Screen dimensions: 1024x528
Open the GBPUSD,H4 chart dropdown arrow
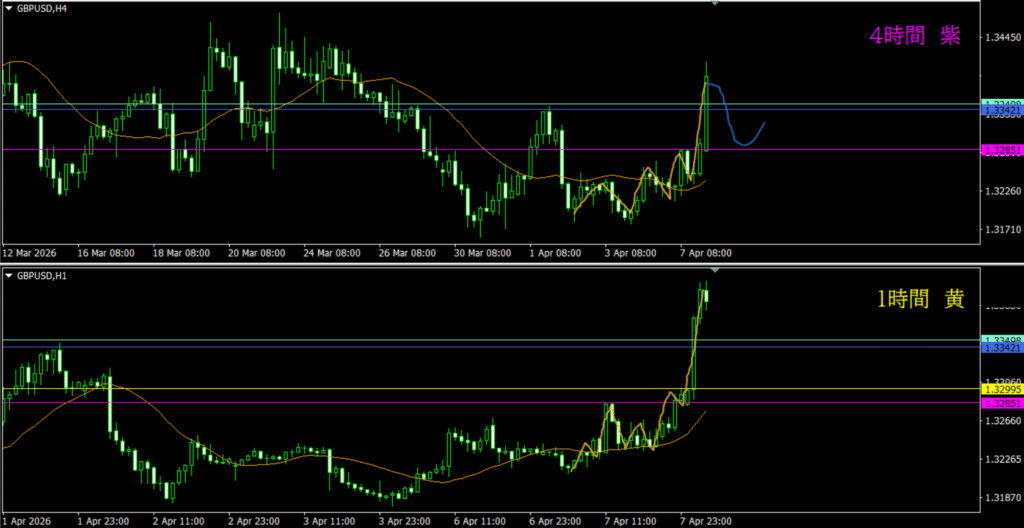point(8,7)
